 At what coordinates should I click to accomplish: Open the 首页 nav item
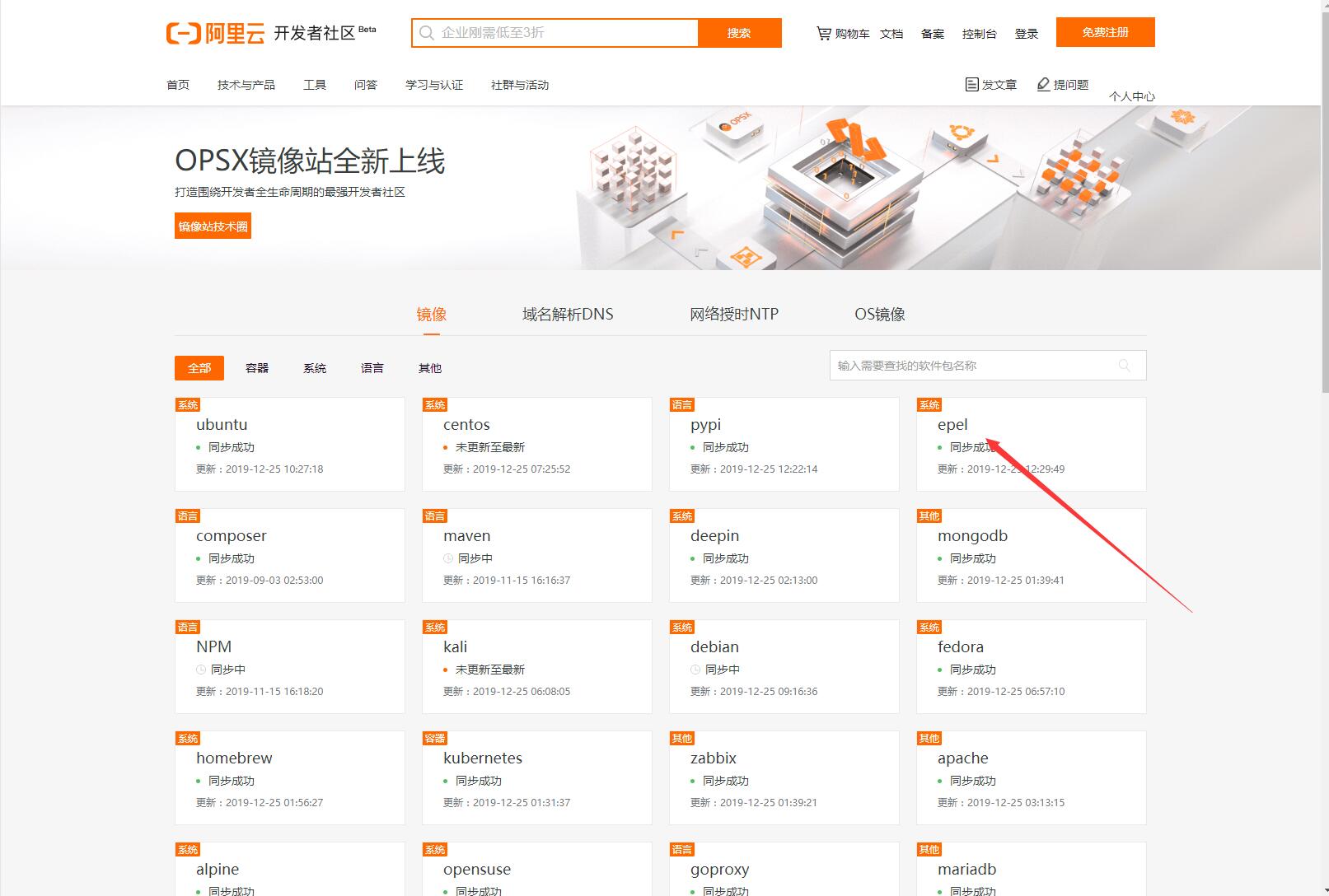(x=178, y=85)
